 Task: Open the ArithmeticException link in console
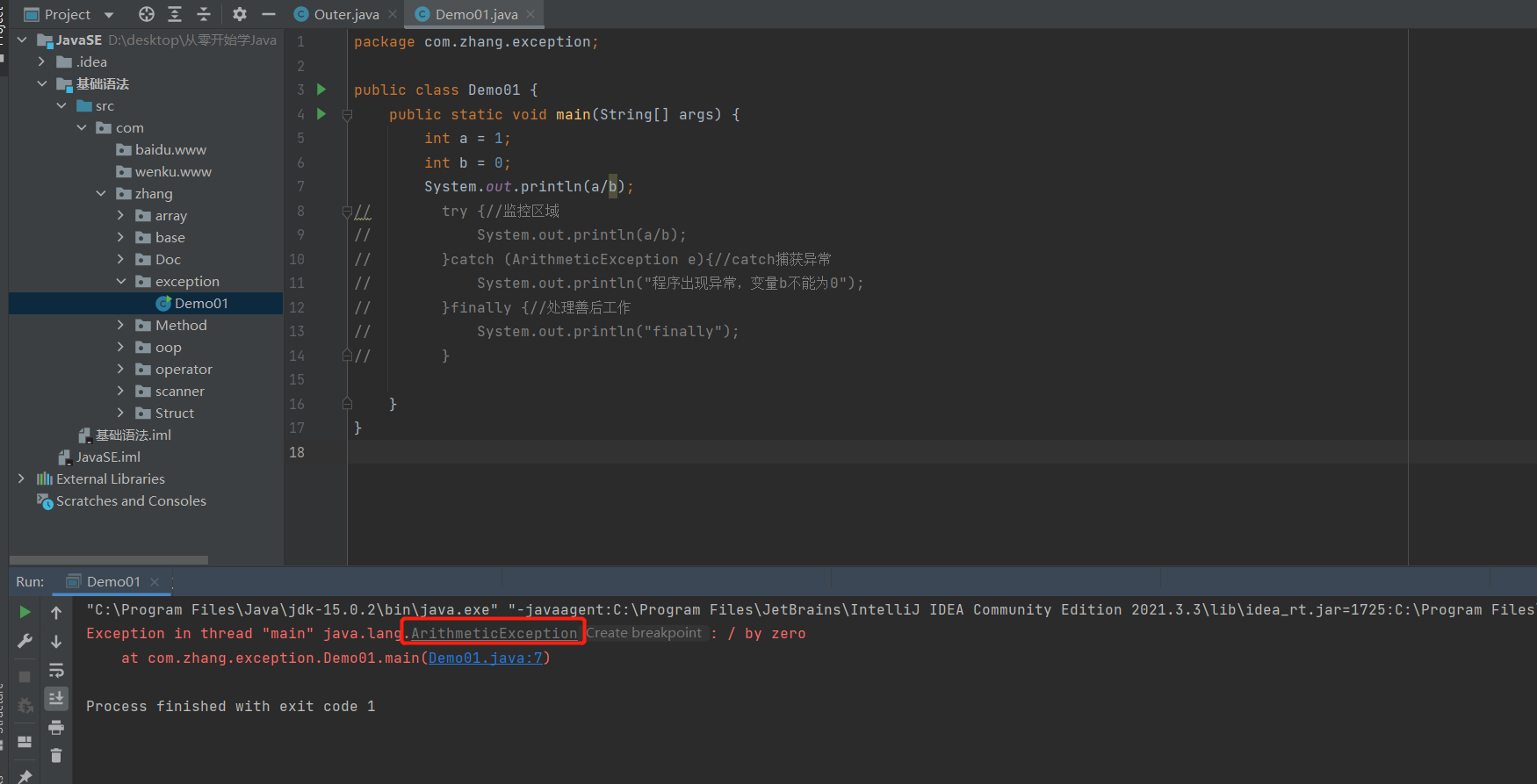click(x=494, y=633)
